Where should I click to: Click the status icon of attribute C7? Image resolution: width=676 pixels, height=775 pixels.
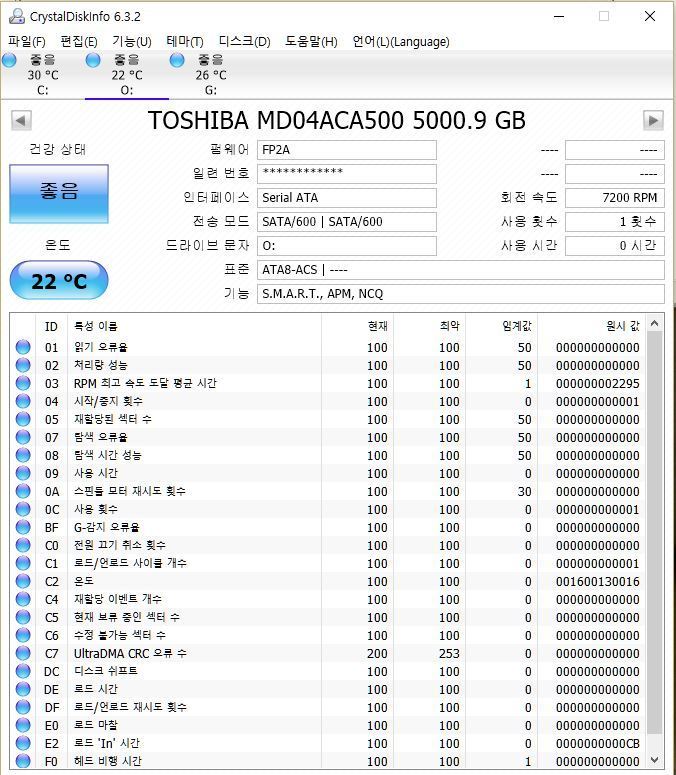(x=23, y=653)
